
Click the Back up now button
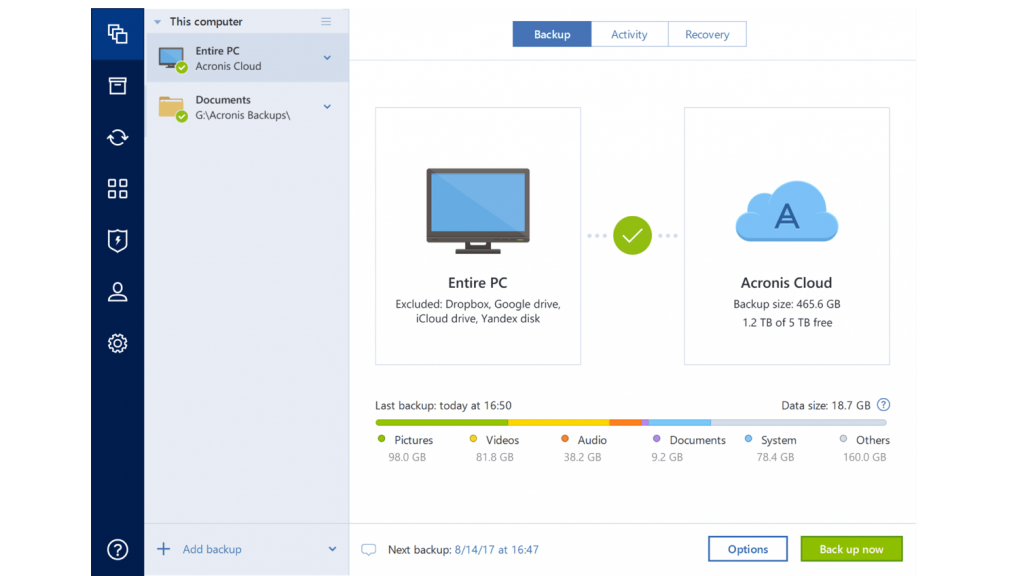[x=852, y=549]
